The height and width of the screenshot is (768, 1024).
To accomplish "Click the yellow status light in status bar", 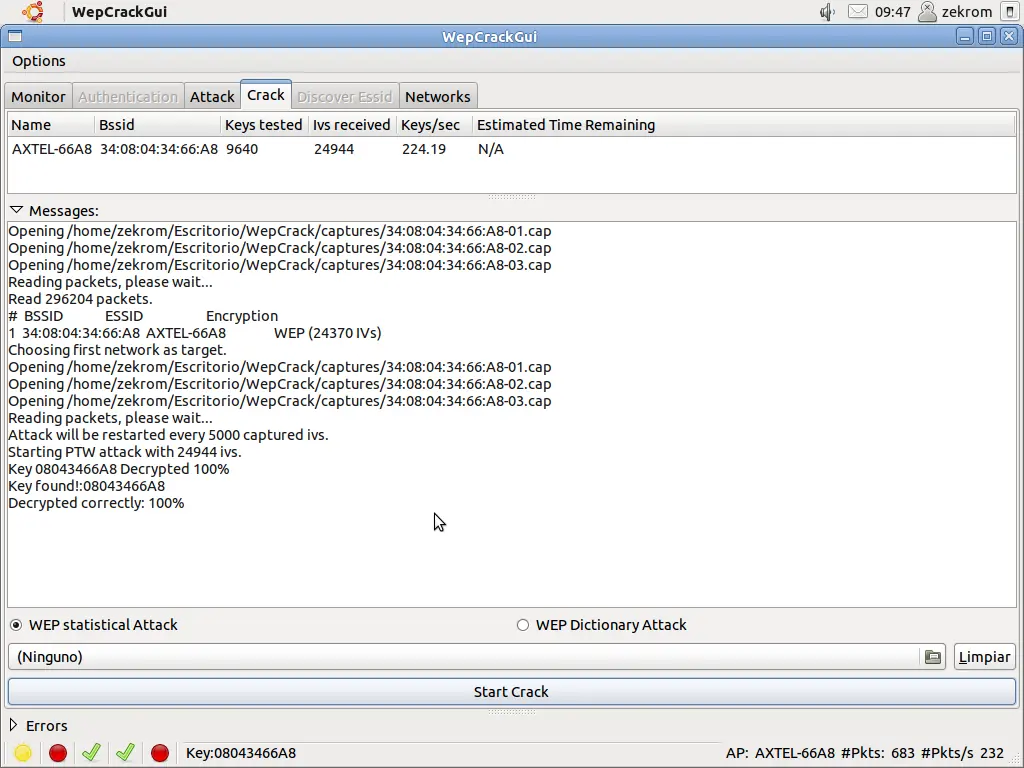I will point(23,753).
